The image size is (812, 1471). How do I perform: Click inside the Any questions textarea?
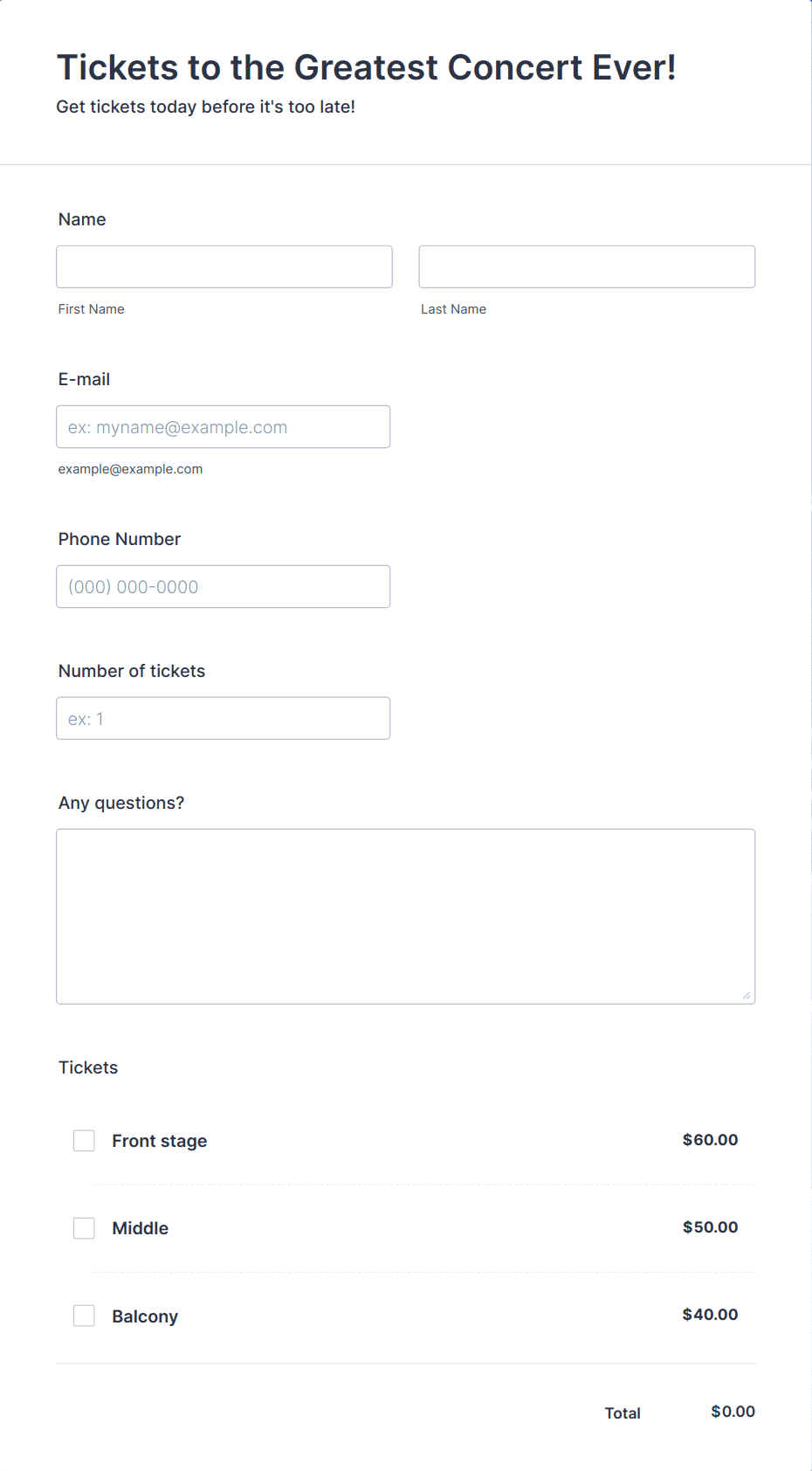point(405,915)
